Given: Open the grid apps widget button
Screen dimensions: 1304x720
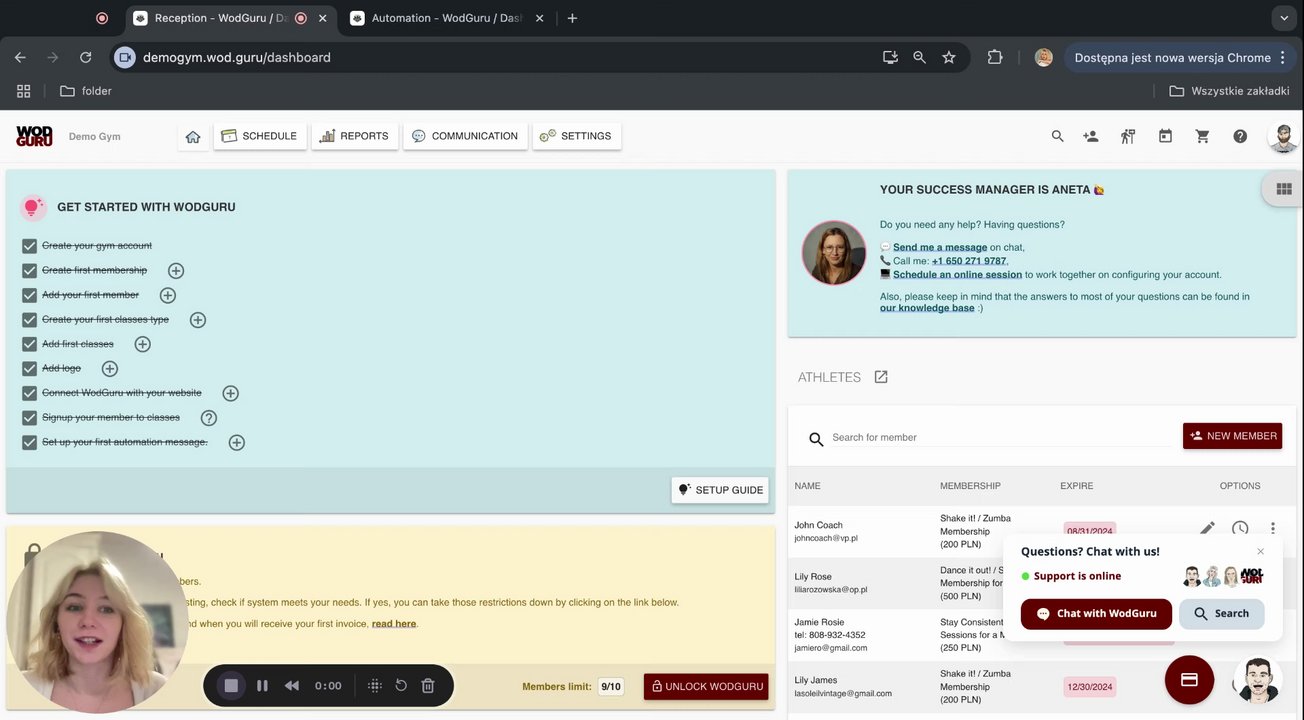Looking at the screenshot, I should pos(1284,189).
